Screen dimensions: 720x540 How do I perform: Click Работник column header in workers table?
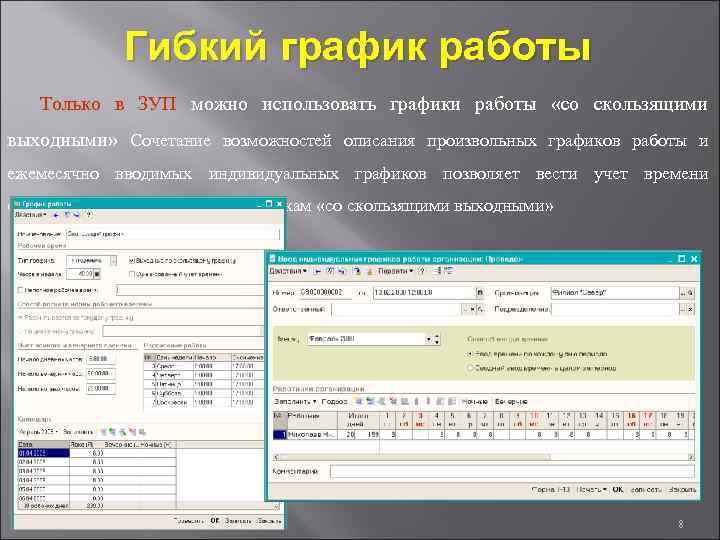click(x=312, y=420)
